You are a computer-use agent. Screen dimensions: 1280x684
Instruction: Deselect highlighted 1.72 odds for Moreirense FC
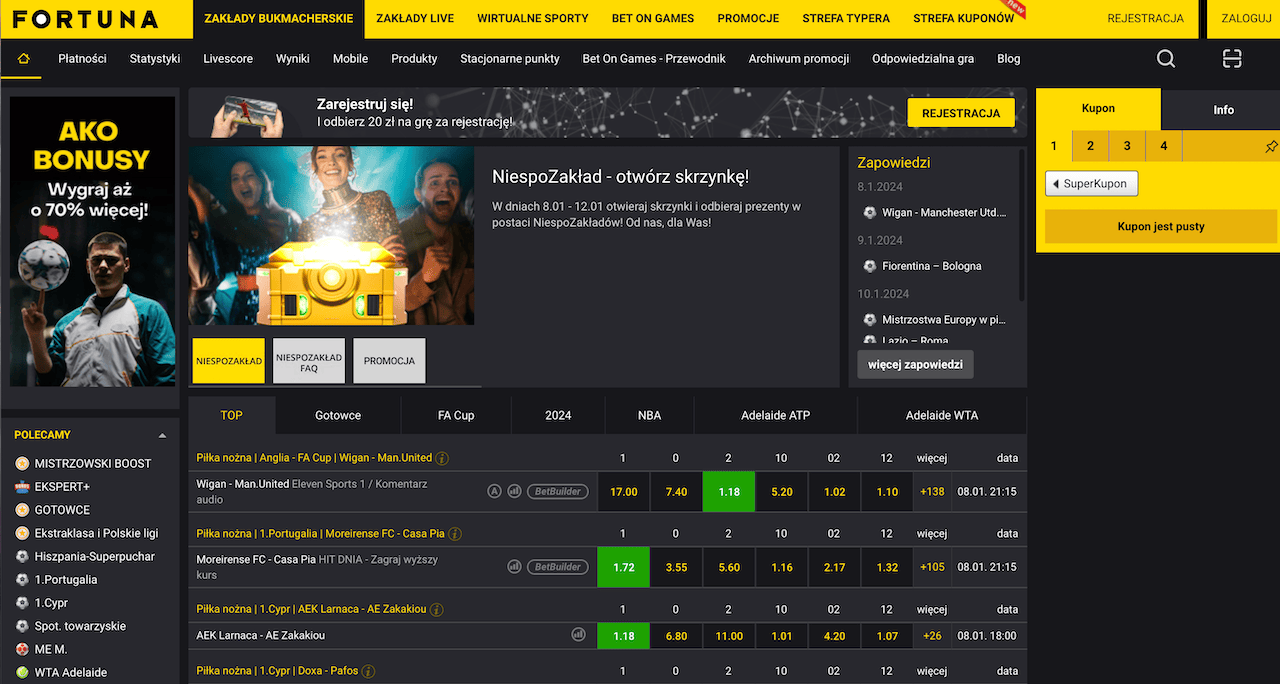pos(623,567)
